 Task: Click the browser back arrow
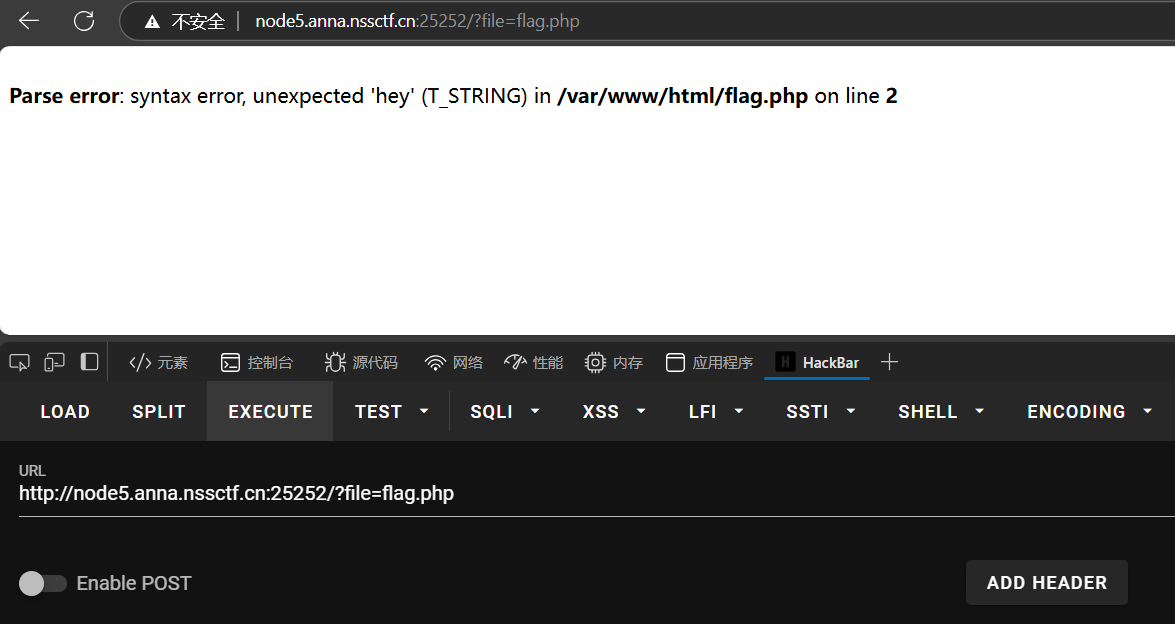point(29,21)
